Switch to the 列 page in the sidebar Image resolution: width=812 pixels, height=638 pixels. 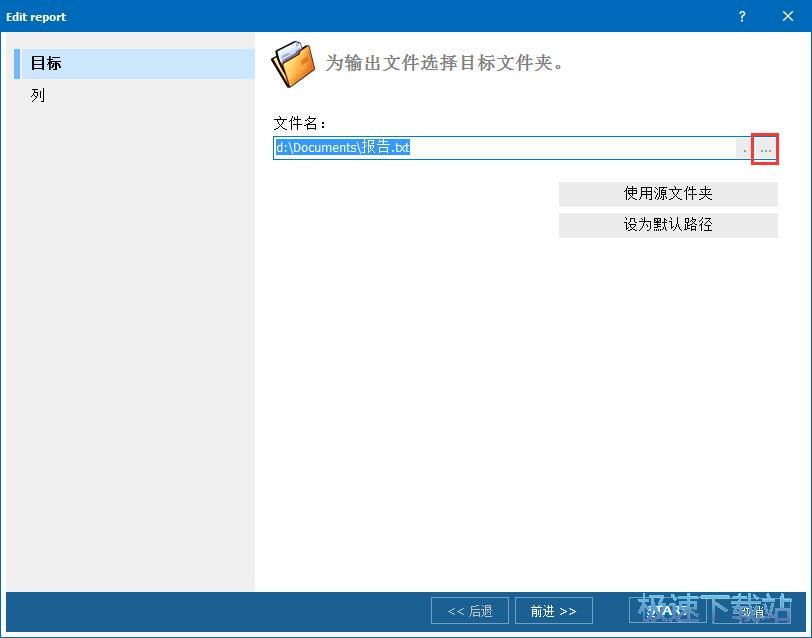pos(38,95)
